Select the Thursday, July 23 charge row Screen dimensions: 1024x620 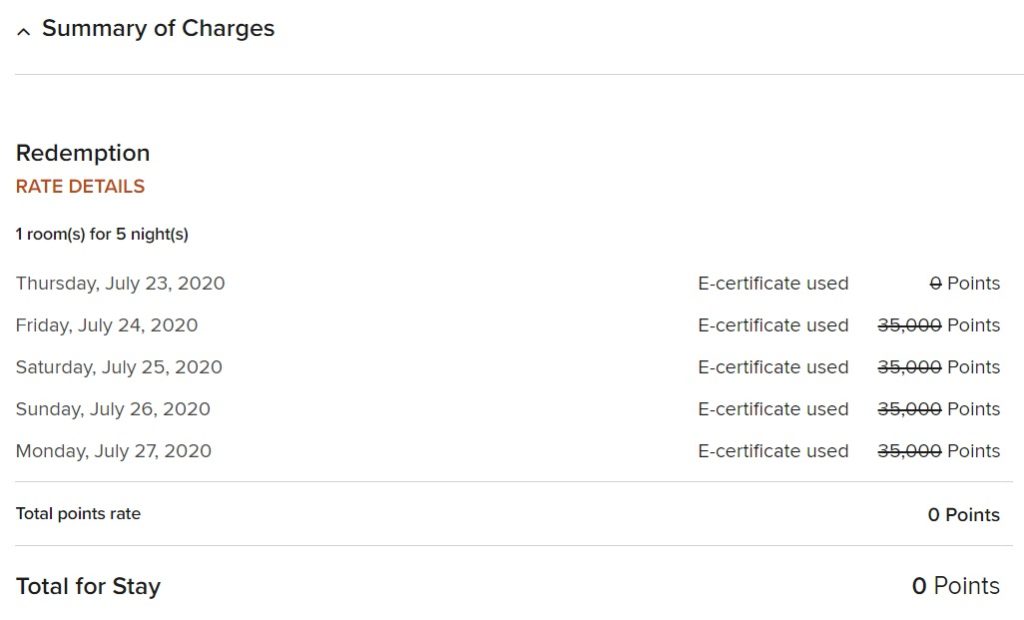click(x=120, y=283)
